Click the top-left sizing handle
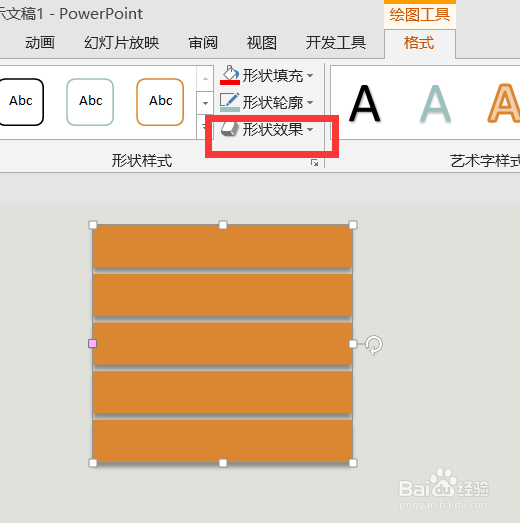 pyautogui.click(x=93, y=225)
